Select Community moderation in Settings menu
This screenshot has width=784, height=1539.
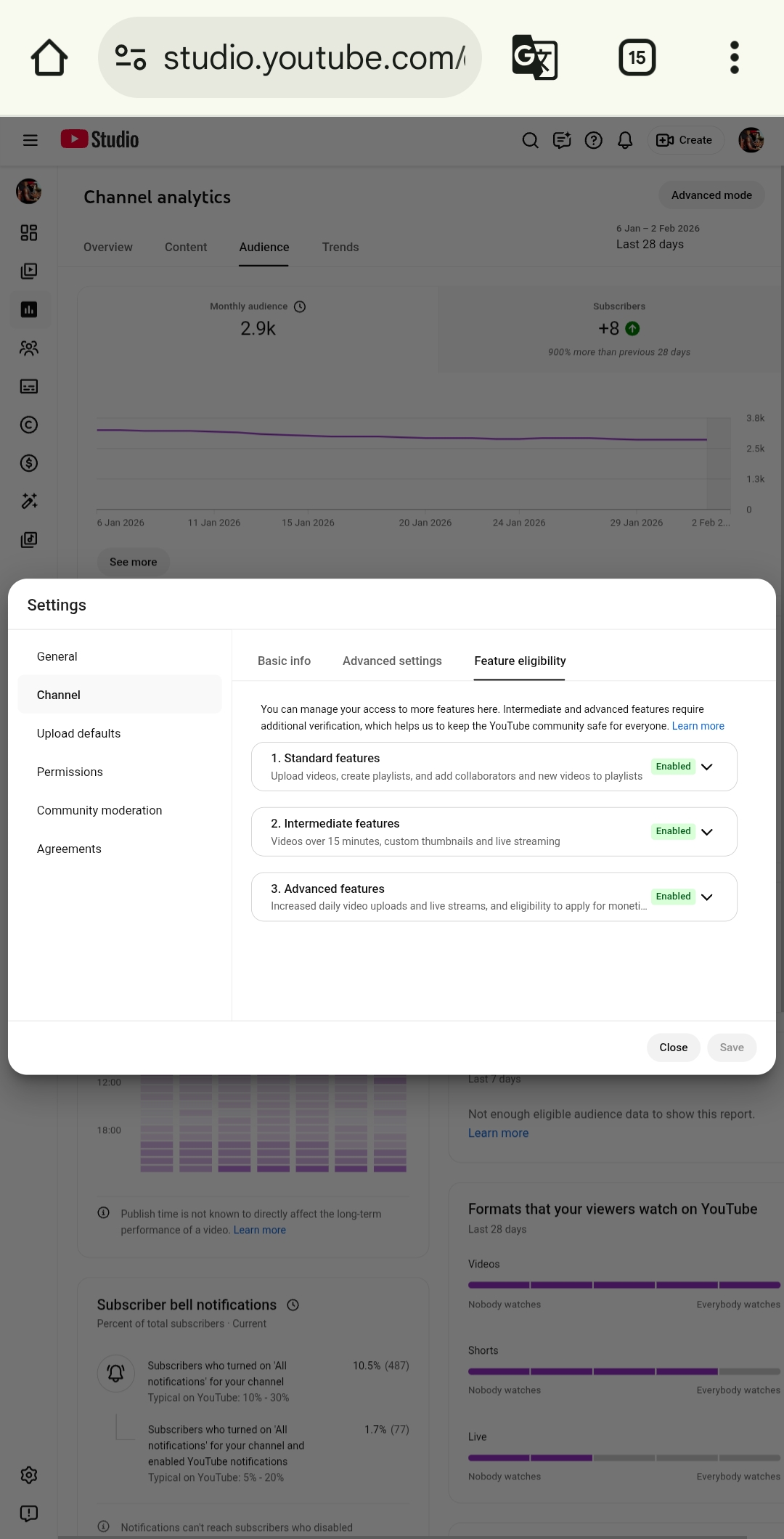[x=119, y=810]
